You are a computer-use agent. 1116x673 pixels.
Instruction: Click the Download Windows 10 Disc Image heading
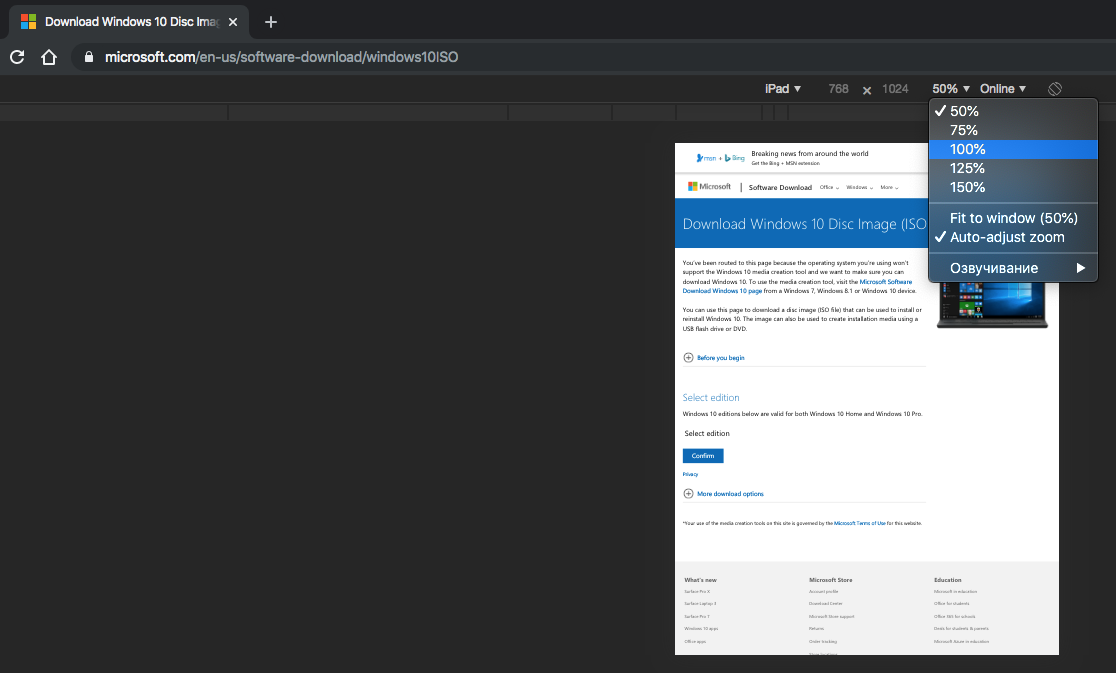click(x=804, y=224)
